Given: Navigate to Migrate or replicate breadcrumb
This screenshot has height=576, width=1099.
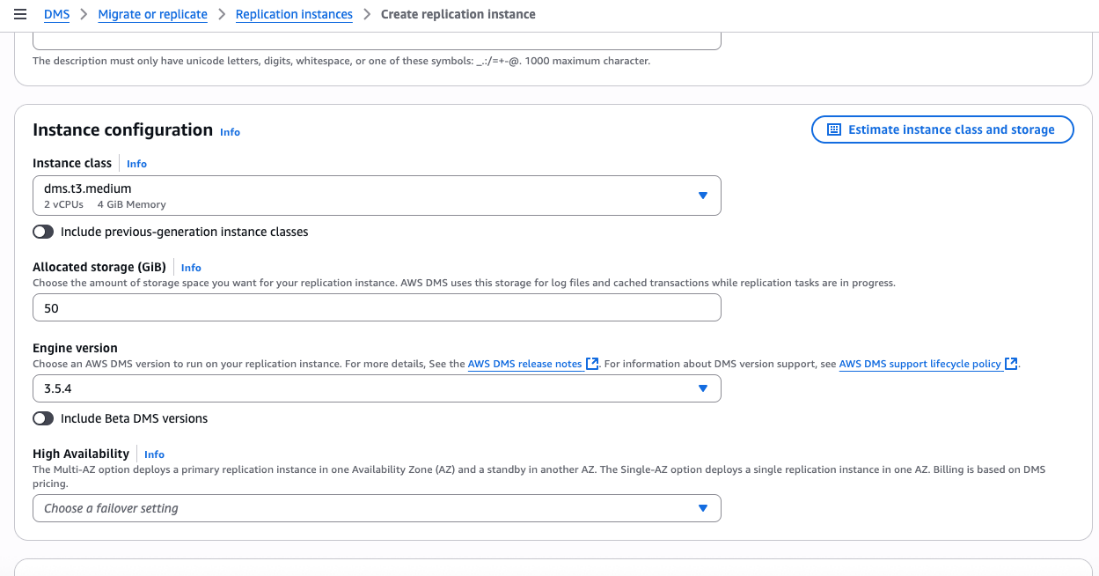Looking at the screenshot, I should pos(152,14).
